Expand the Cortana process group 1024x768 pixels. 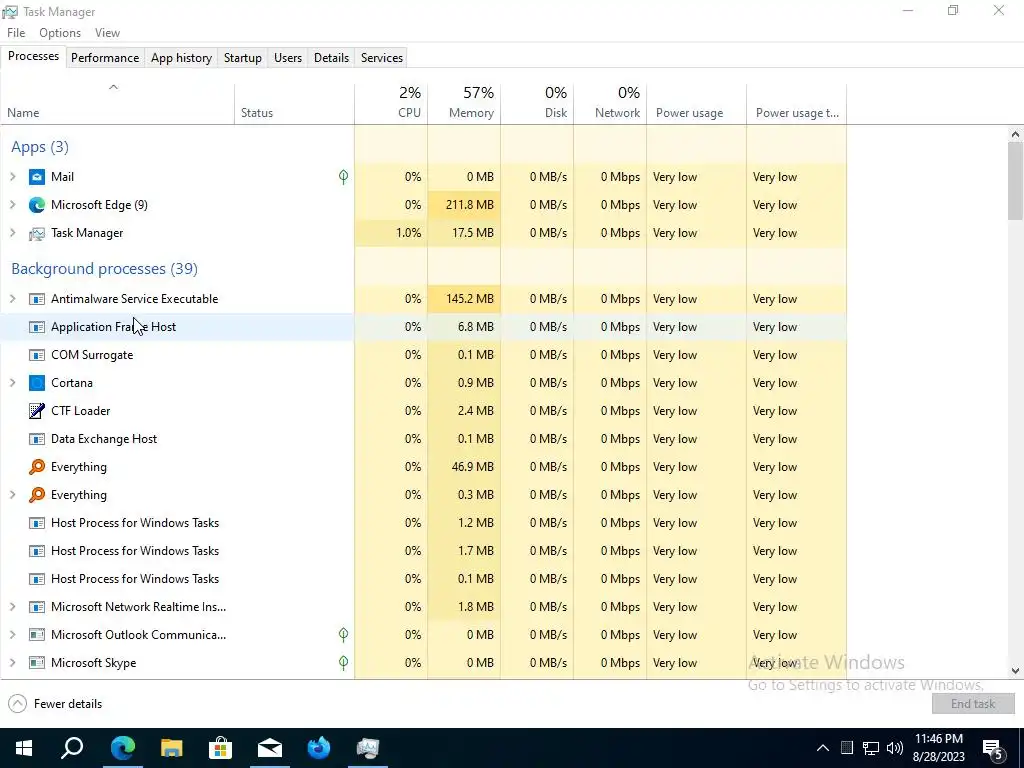pos(12,383)
